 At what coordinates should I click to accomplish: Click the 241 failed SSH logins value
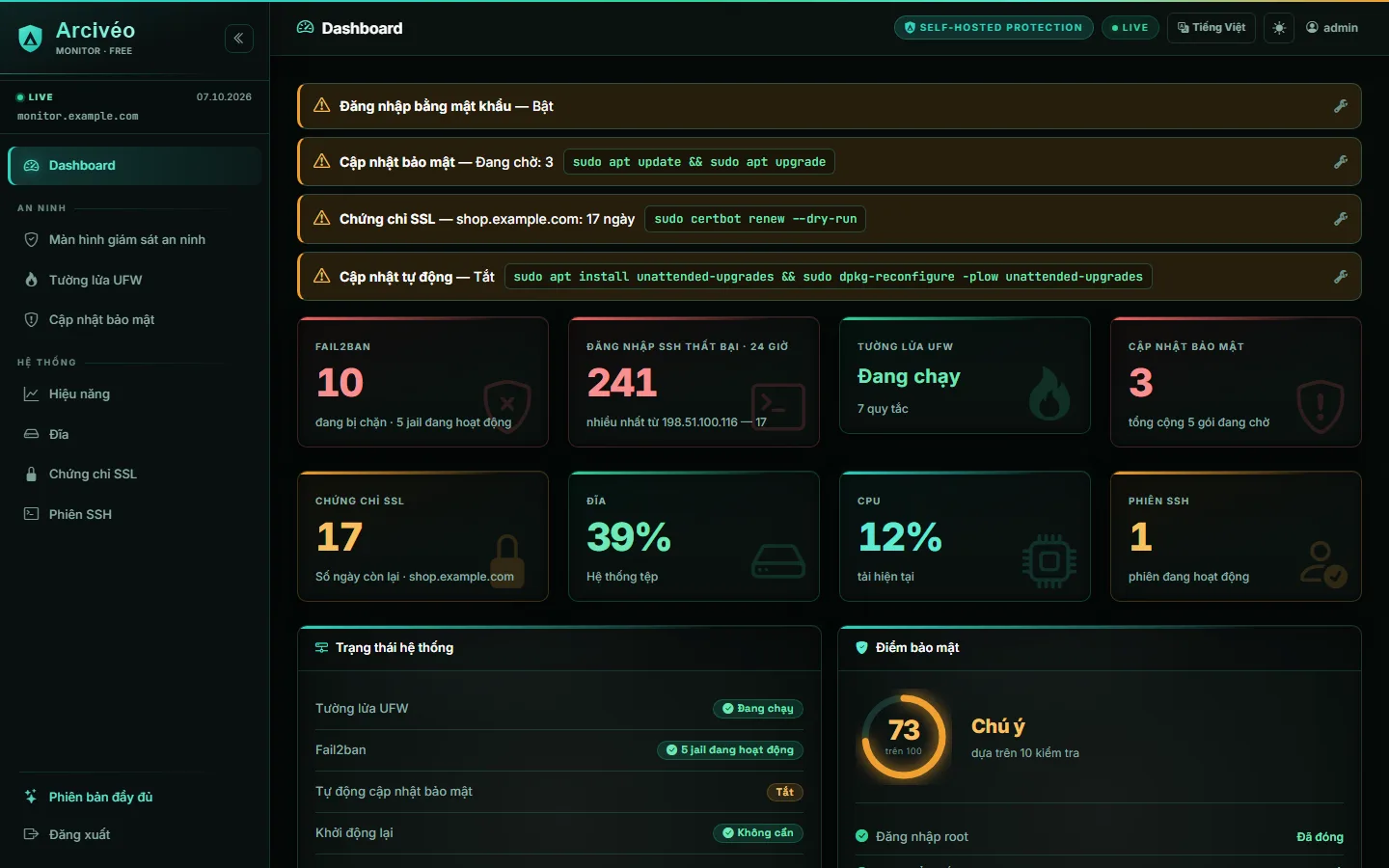(x=622, y=383)
